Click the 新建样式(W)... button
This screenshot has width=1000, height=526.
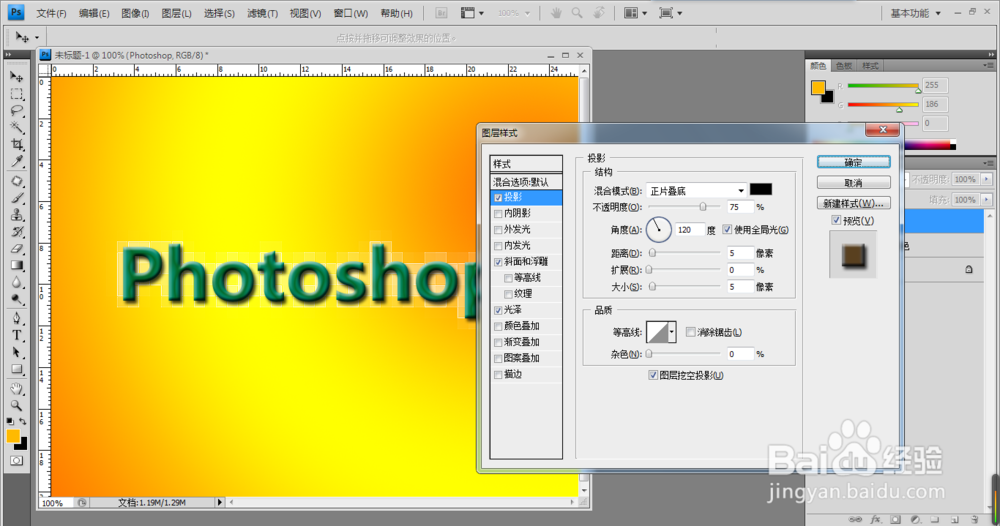853,203
